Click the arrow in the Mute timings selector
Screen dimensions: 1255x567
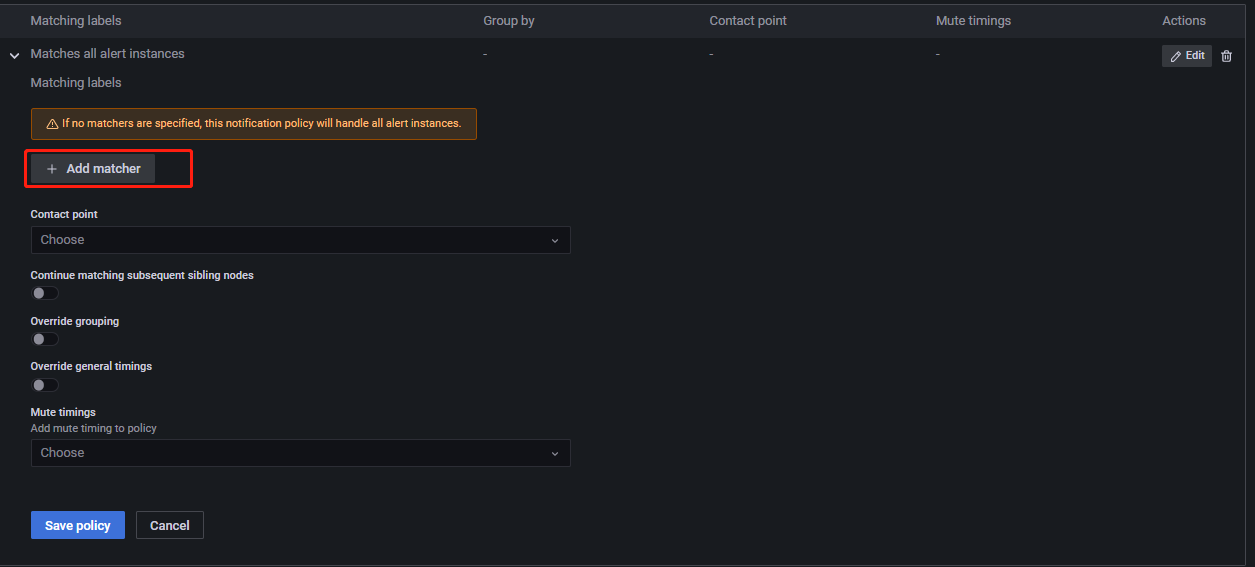[555, 453]
